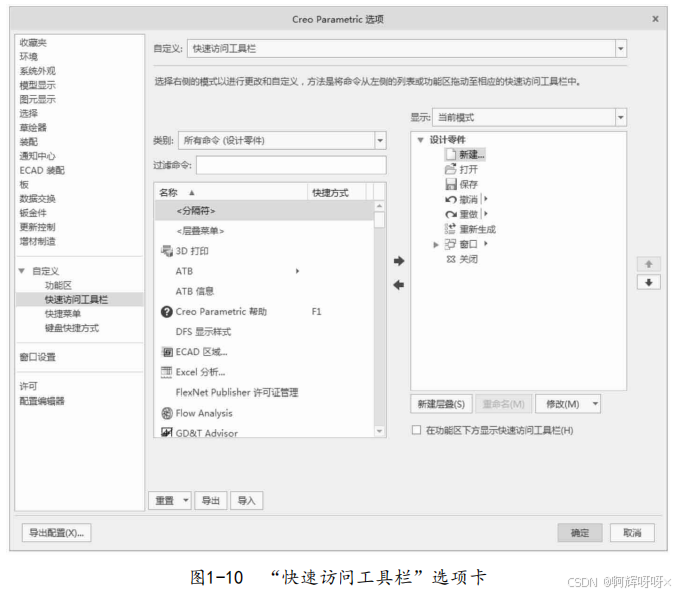
Task: Expand the 窗口 tree item triangle
Action: [x=436, y=245]
